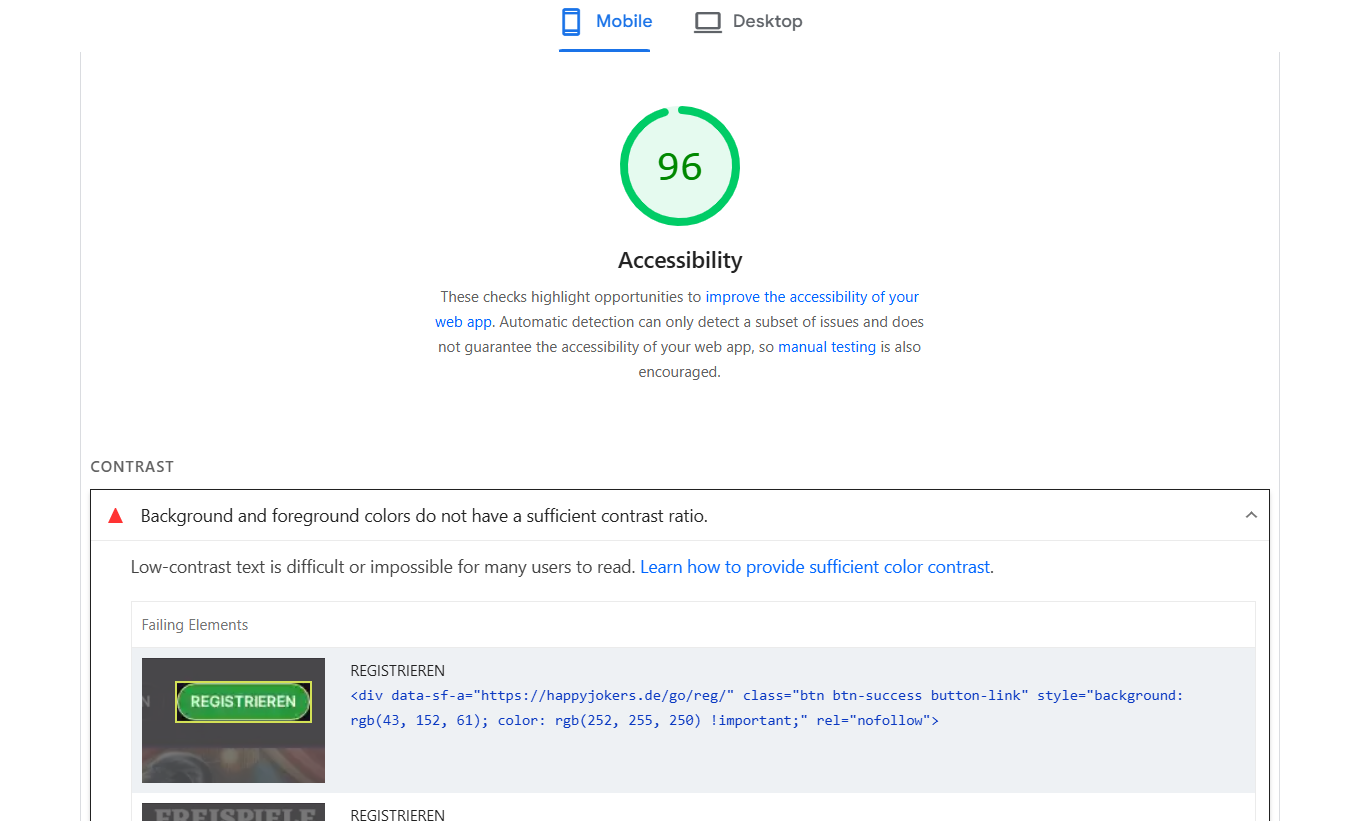Click the 'Mobile' tab text label
This screenshot has height=821, width=1372.
[624, 21]
